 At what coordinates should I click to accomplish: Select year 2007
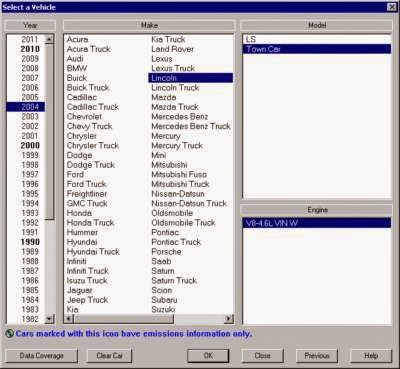coord(30,78)
